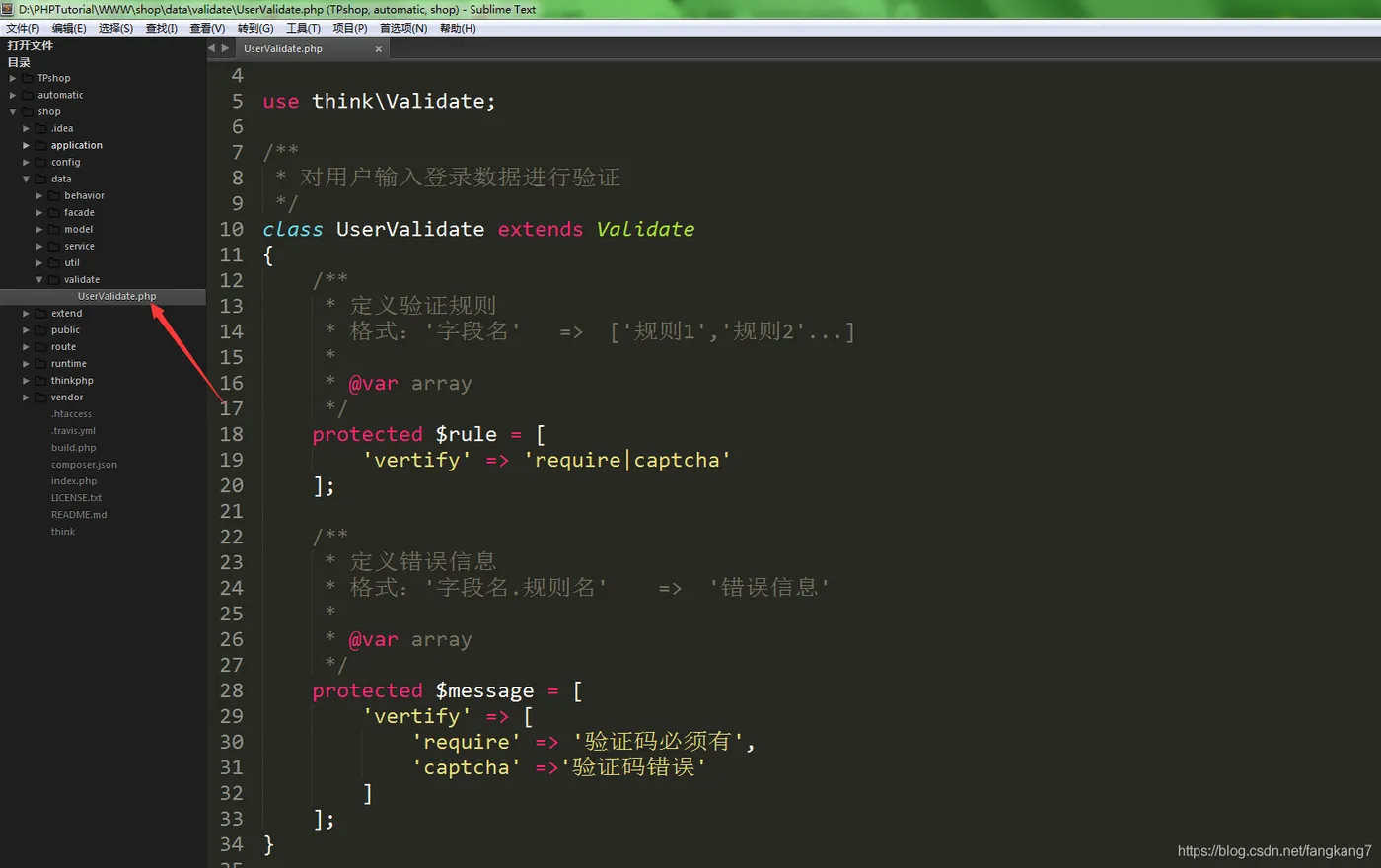The height and width of the screenshot is (868, 1381).
Task: Open the 工具(T) menu
Action: tap(303, 28)
